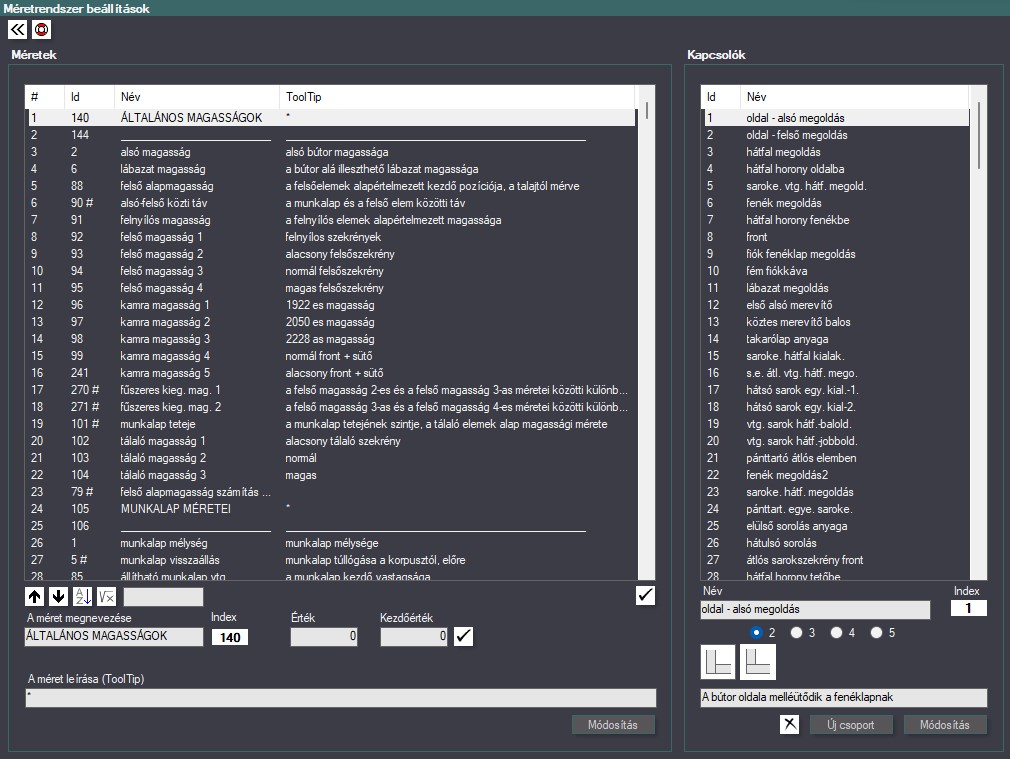Click the X delete icon in Kapcsolók

790,724
